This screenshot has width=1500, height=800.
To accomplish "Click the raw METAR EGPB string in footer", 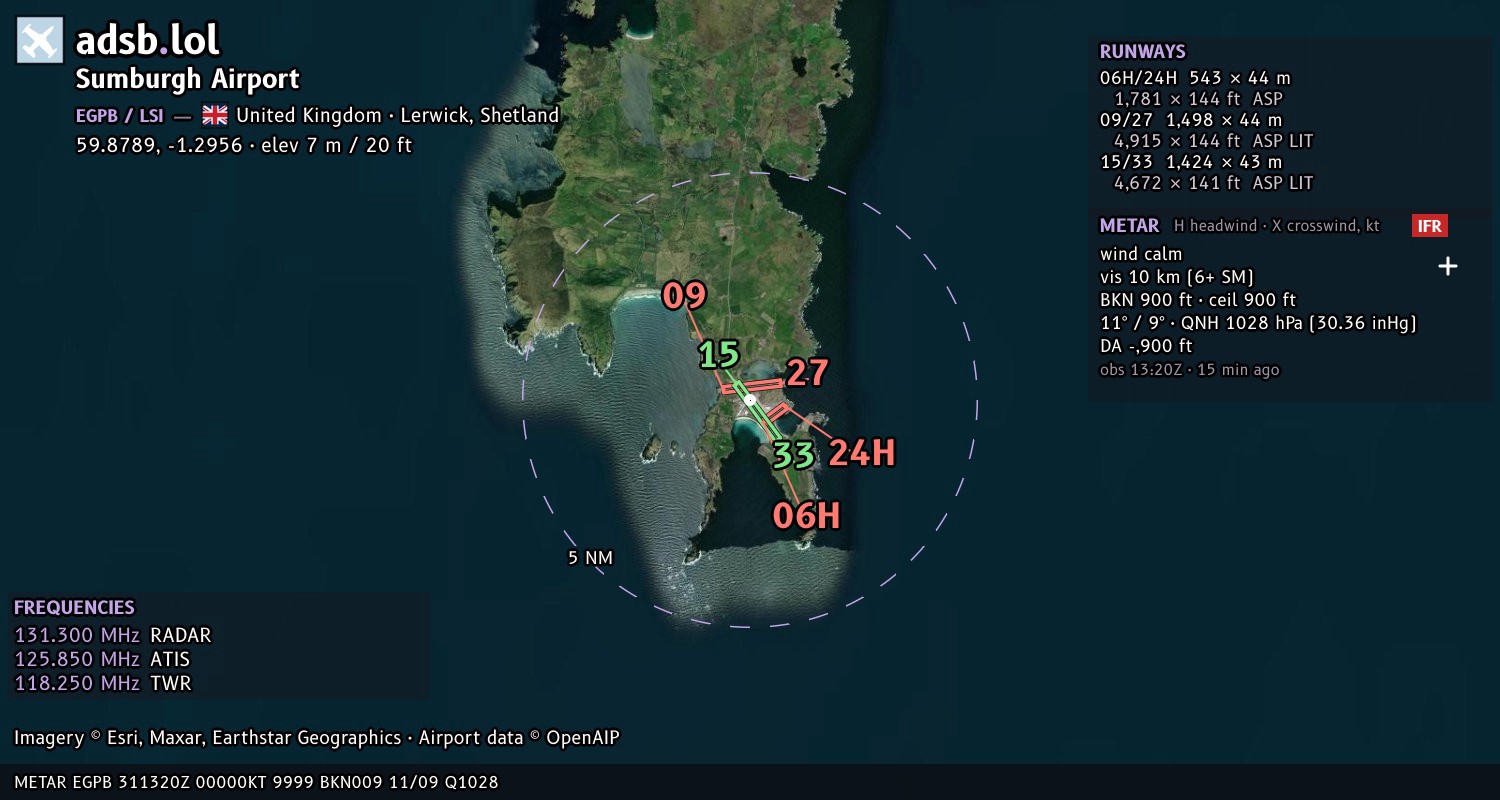I will coord(256,782).
